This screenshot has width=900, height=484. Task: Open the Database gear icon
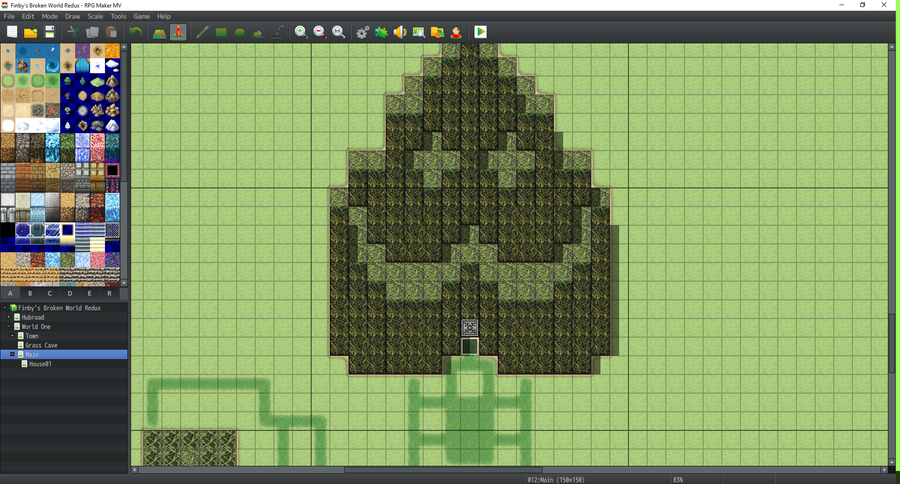[362, 32]
